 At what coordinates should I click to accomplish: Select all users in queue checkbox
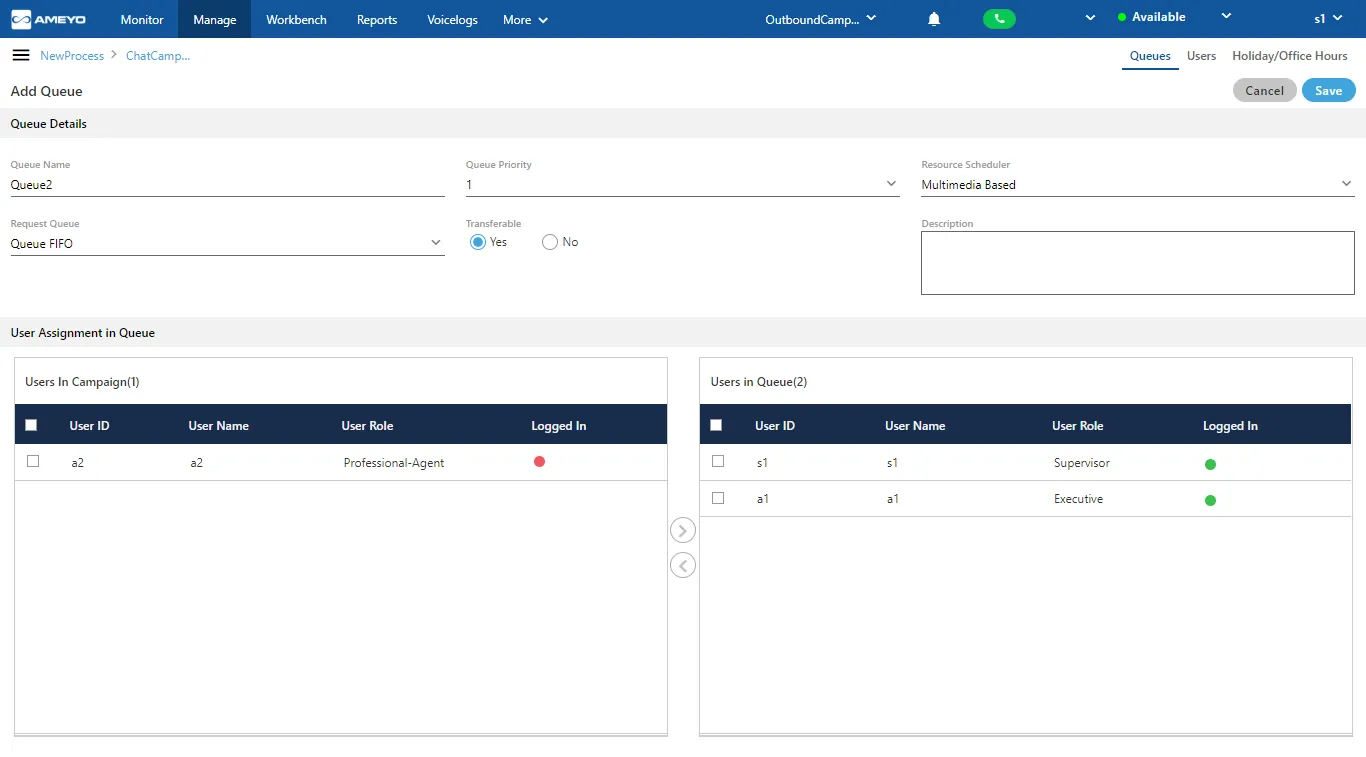(716, 425)
